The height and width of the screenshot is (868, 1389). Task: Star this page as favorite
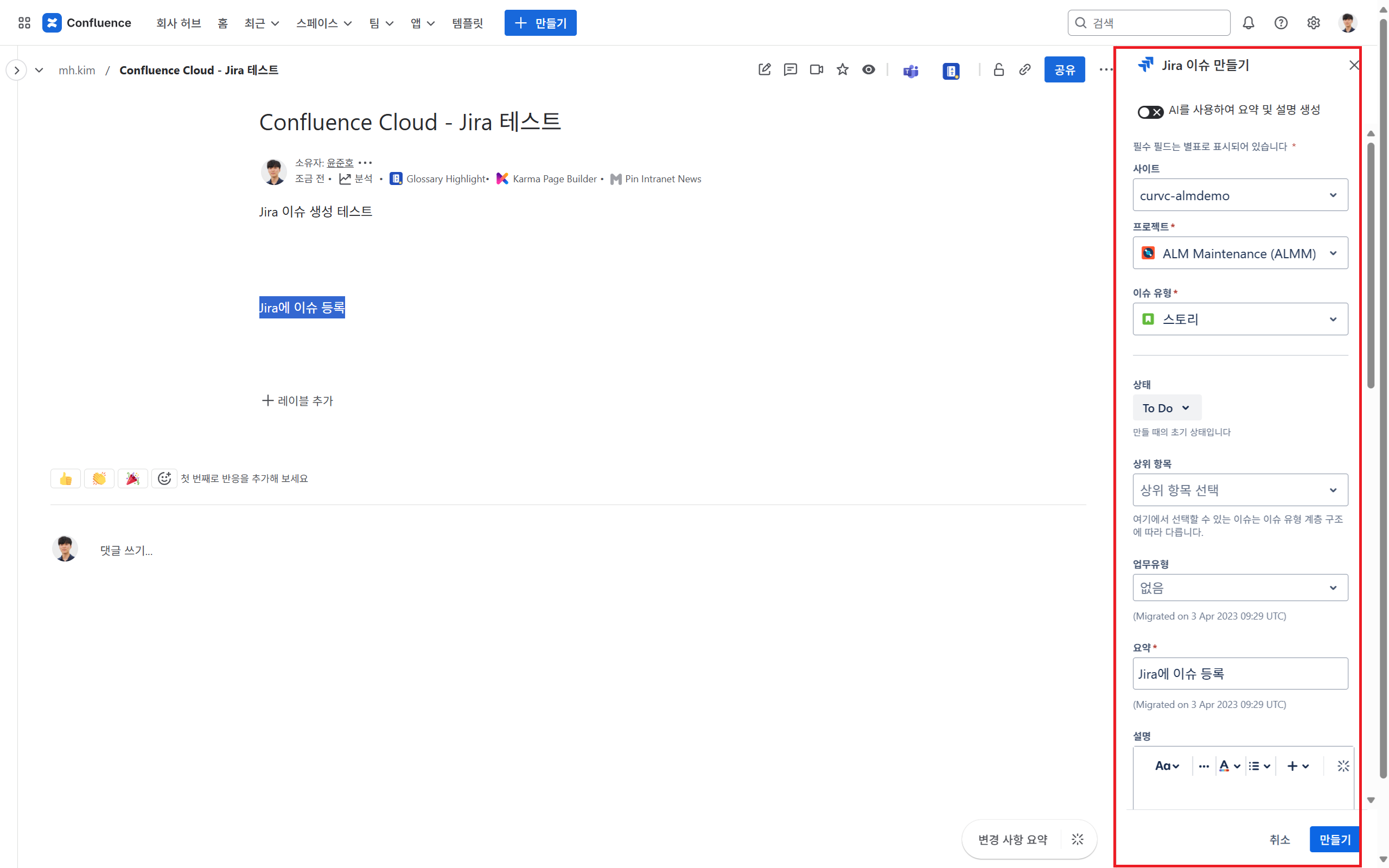click(x=842, y=69)
